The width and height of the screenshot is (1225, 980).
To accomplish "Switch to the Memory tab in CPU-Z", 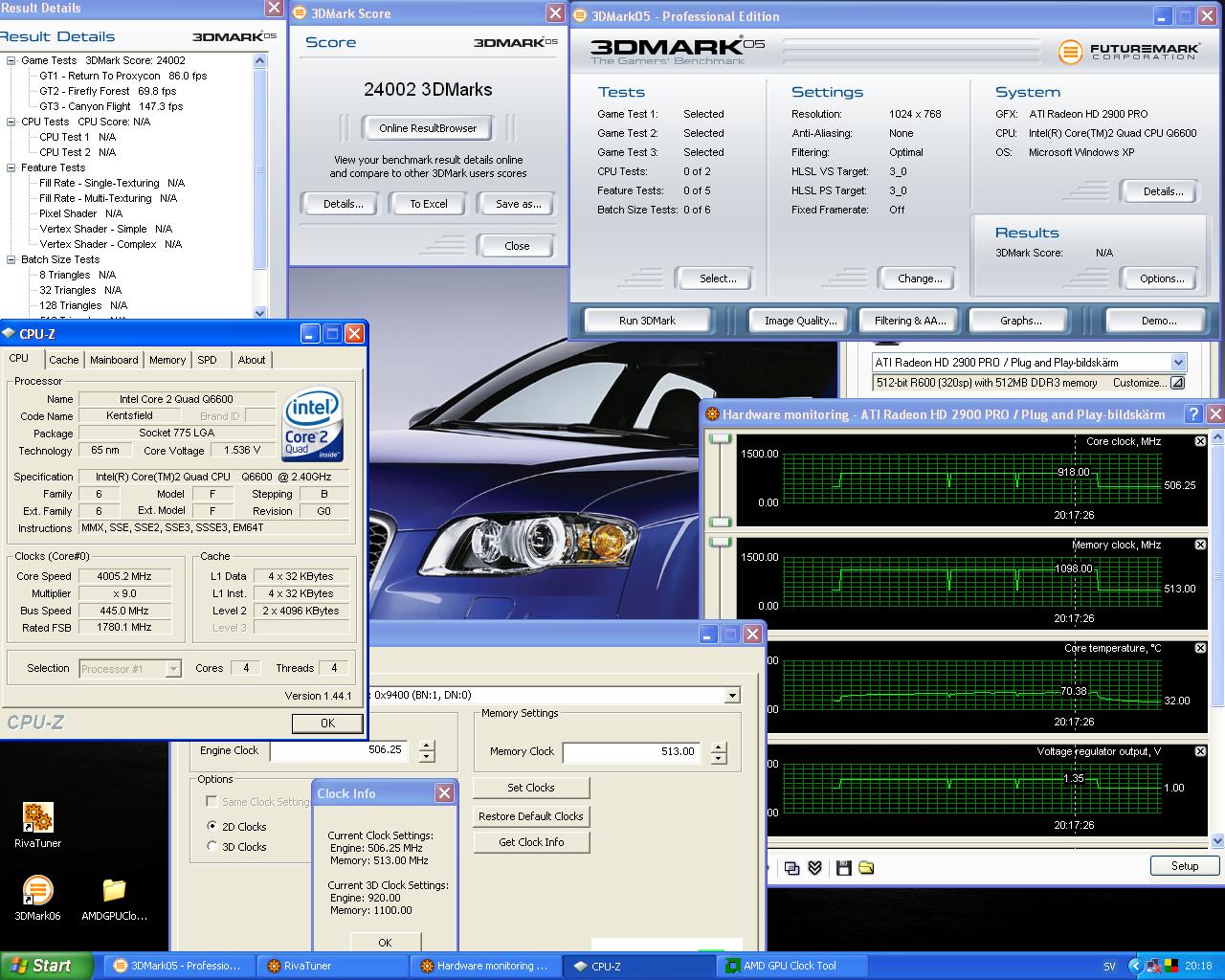I will click(167, 360).
